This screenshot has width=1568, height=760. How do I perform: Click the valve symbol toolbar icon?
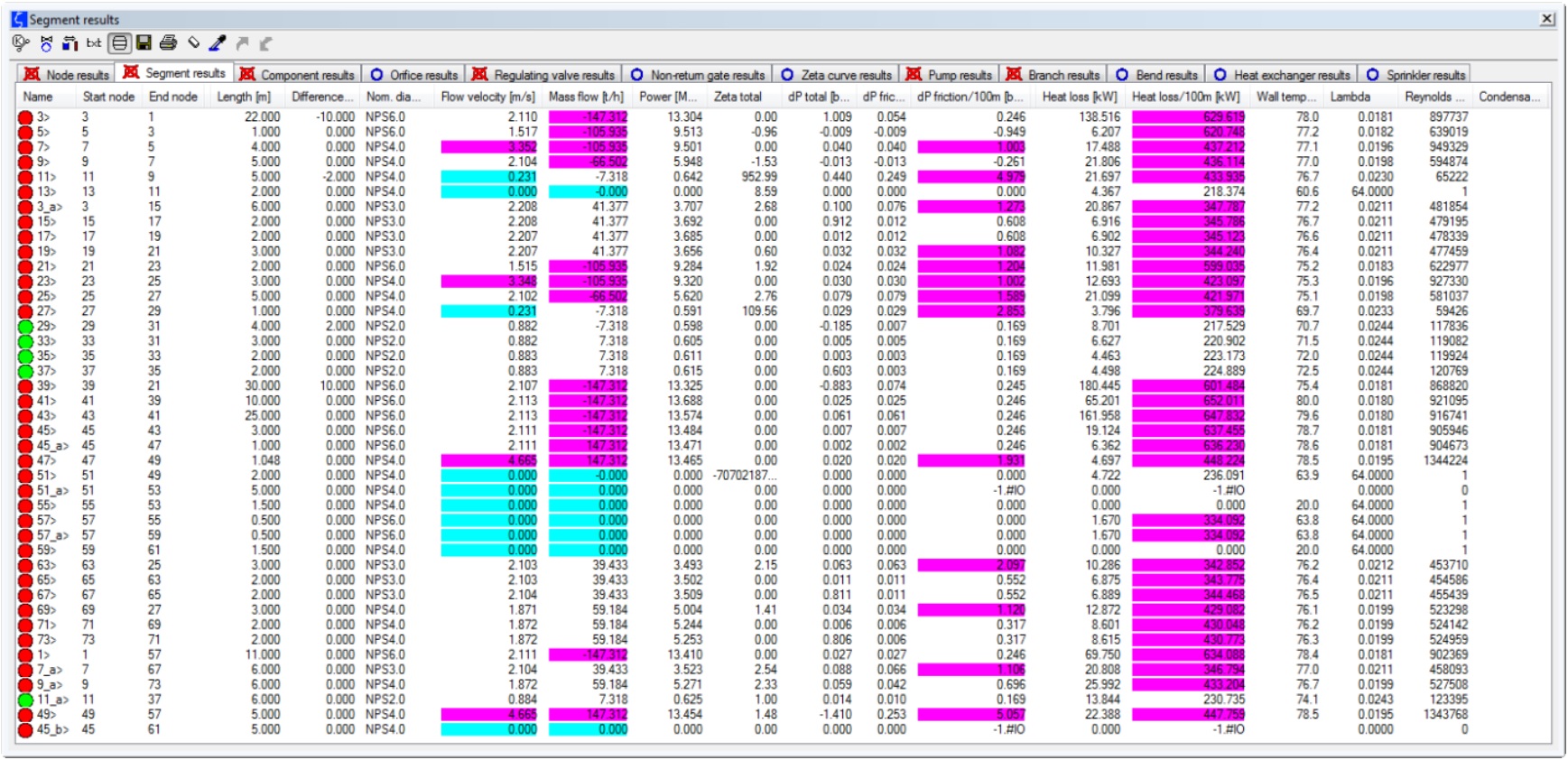(46, 42)
